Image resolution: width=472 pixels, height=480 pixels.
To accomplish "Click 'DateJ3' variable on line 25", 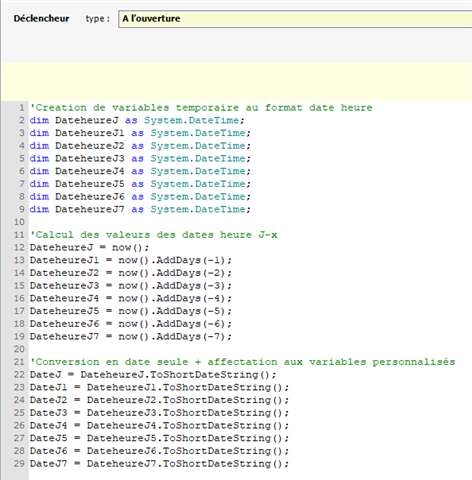I will 48,413.
